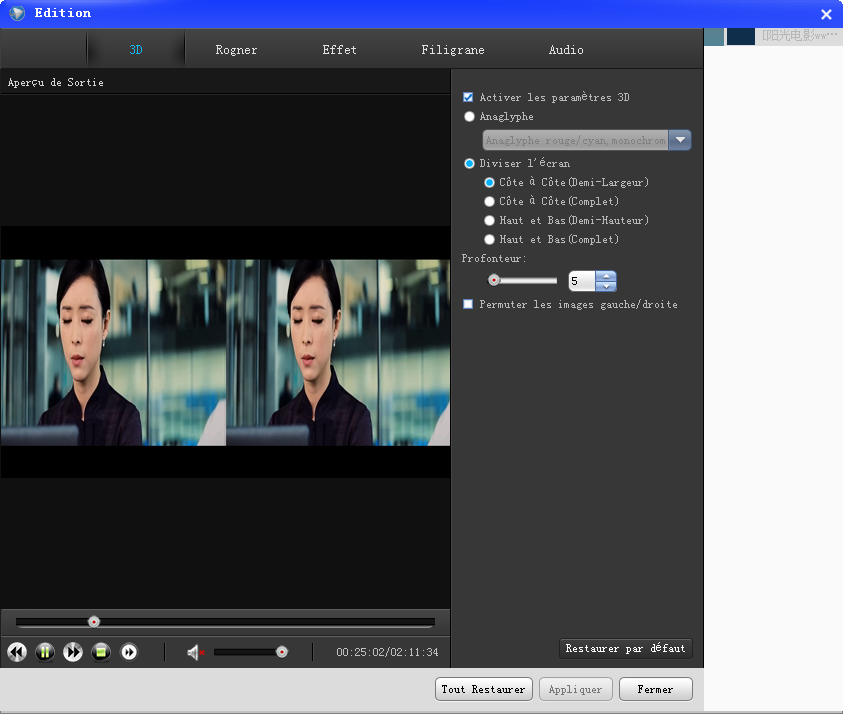Image resolution: width=843 pixels, height=714 pixels.
Task: Choose Haut et Bas (Demi-Hauteur)
Action: (489, 220)
